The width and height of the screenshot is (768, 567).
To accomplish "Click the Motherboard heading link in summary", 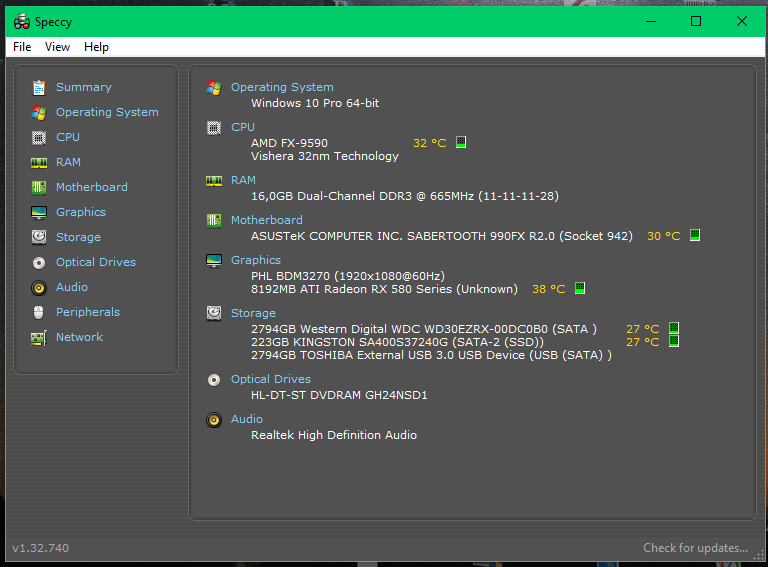I will click(267, 220).
